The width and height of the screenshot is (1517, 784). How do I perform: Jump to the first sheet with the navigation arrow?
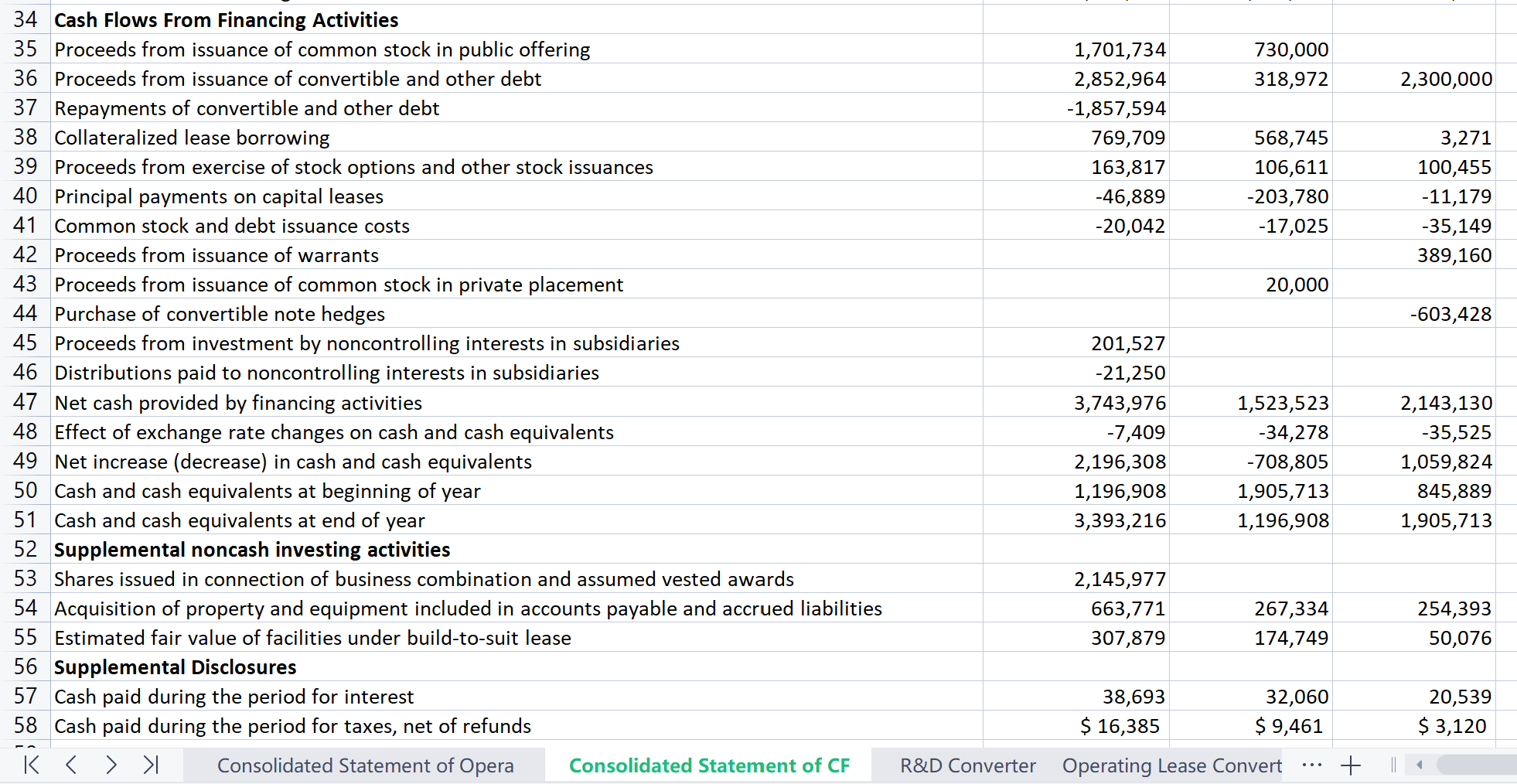pyautogui.click(x=31, y=765)
